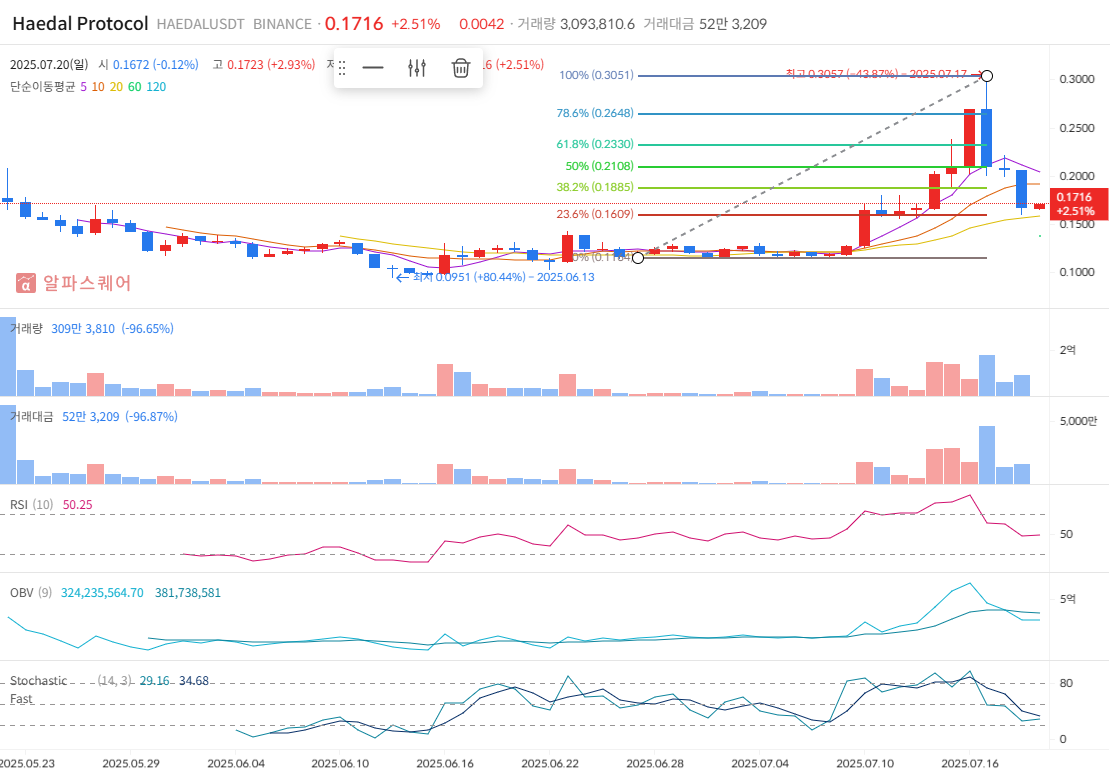Image resolution: width=1110 pixels, height=778 pixels.
Task: Click the RSI (10) indicator label
Action: click(x=31, y=505)
